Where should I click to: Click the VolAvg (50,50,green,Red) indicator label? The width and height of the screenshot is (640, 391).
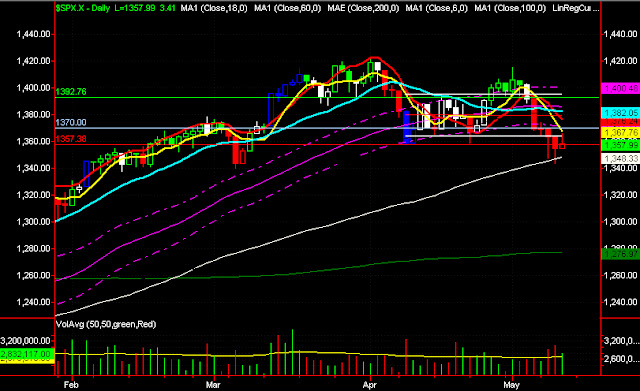[106, 324]
